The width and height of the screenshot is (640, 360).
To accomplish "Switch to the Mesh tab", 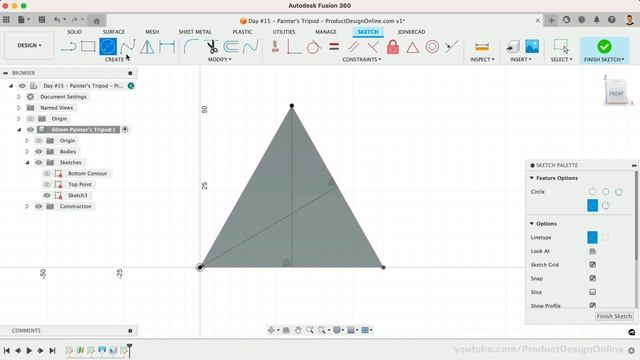I will tap(152, 32).
